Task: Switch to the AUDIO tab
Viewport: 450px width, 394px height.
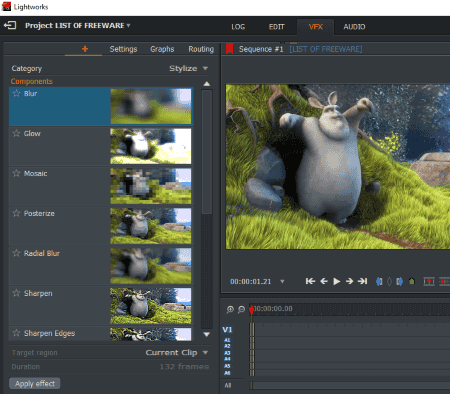Action: (354, 27)
